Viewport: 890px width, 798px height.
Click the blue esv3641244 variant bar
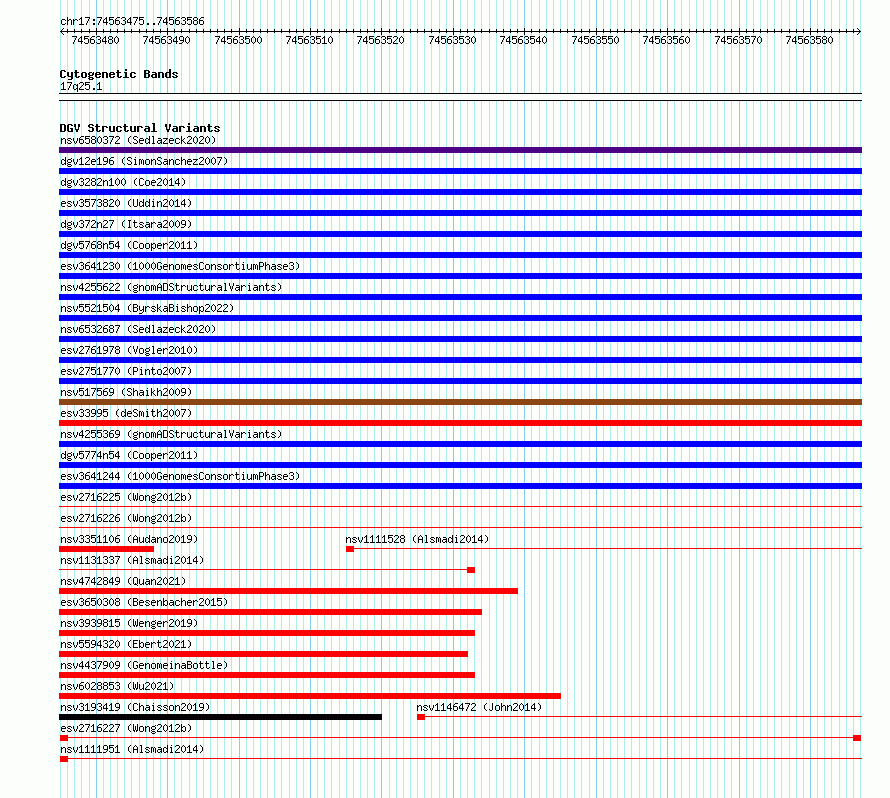coord(460,486)
